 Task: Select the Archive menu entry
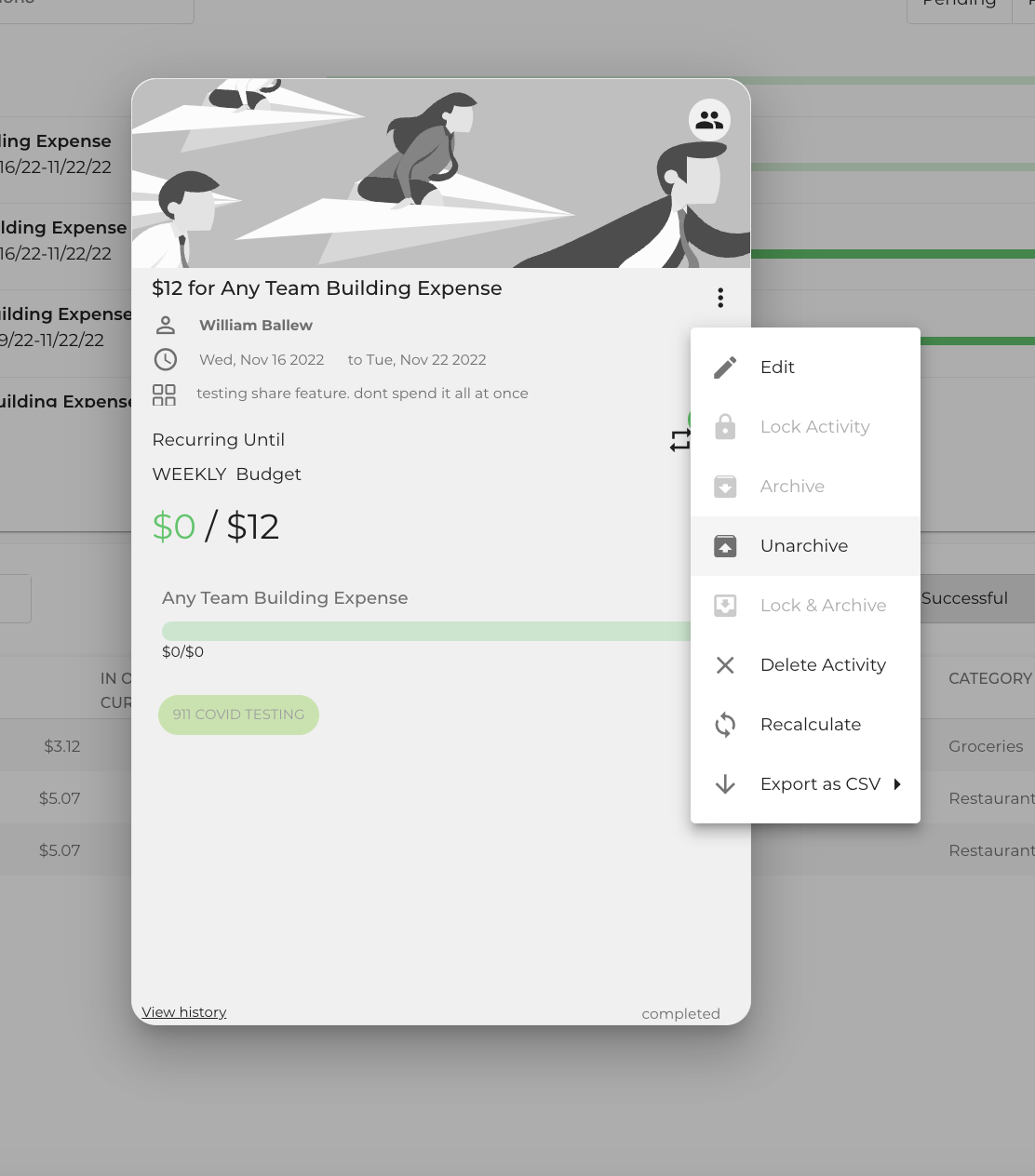(x=805, y=487)
